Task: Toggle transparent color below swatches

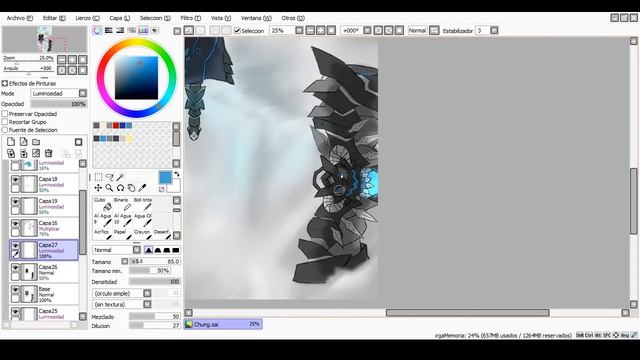Action: [162, 189]
